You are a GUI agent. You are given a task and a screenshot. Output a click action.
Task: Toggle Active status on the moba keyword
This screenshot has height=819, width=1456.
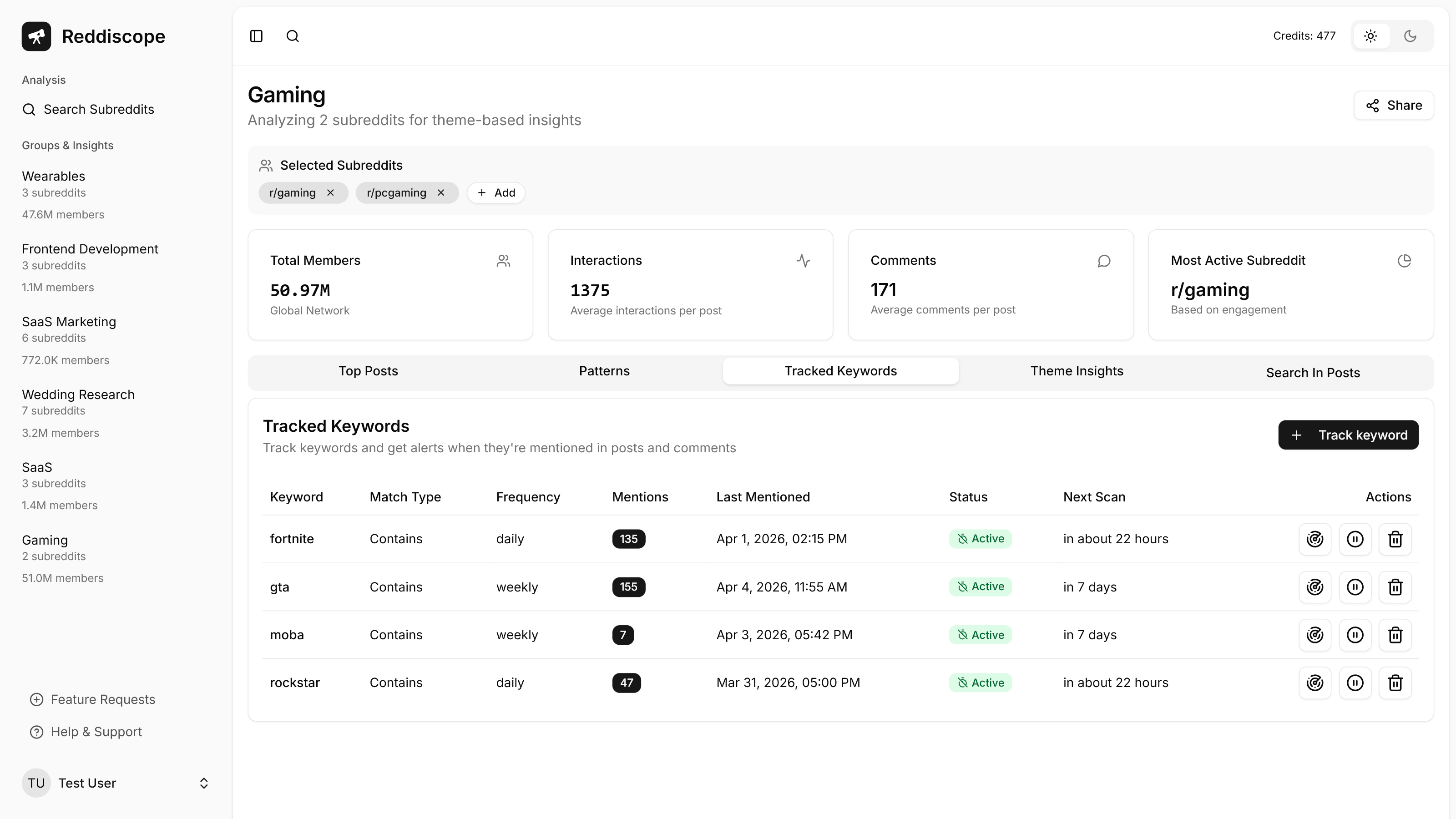[x=980, y=635]
